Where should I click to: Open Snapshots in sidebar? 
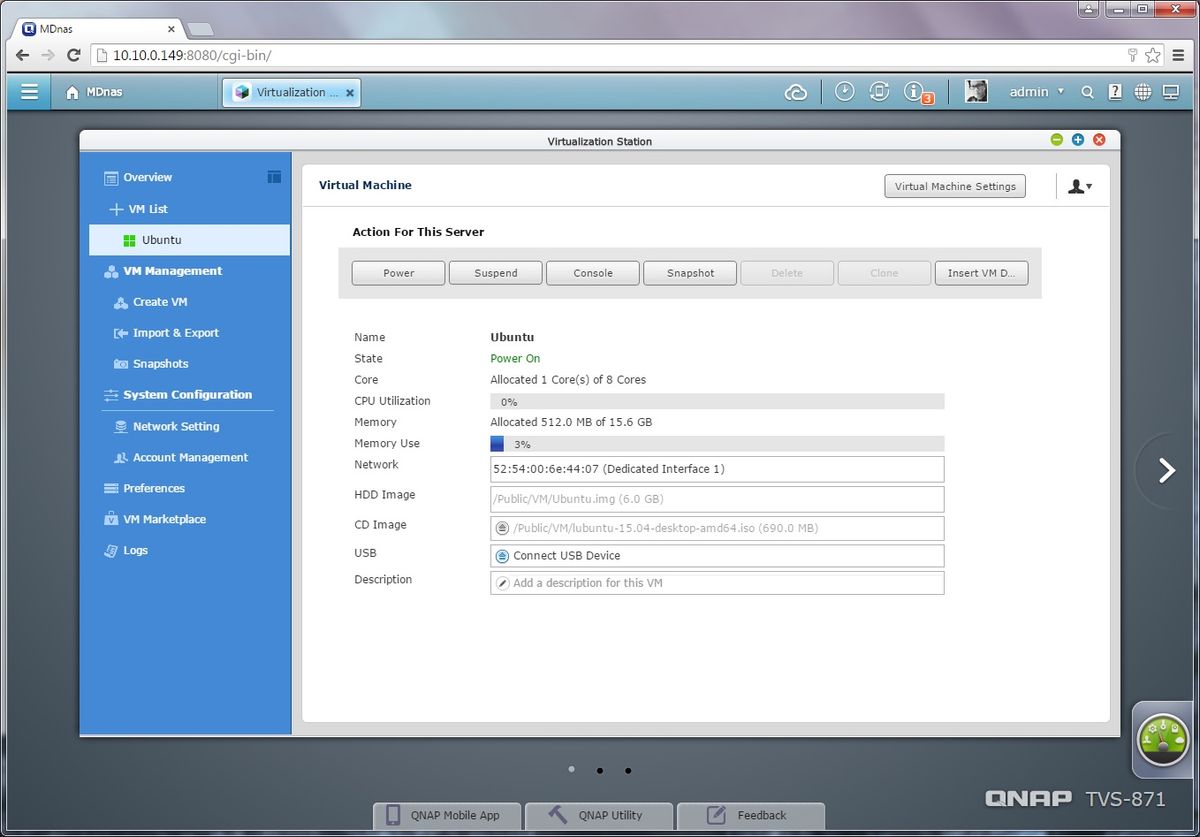click(160, 364)
